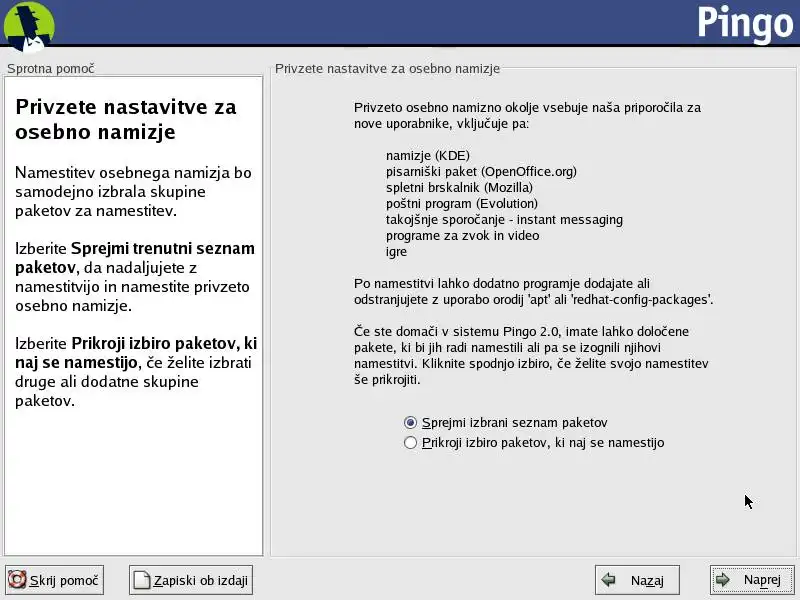Screen dimensions: 800x600
Task: Click paragraph mentioning 'redhat-config-packages'
Action: click(533, 291)
